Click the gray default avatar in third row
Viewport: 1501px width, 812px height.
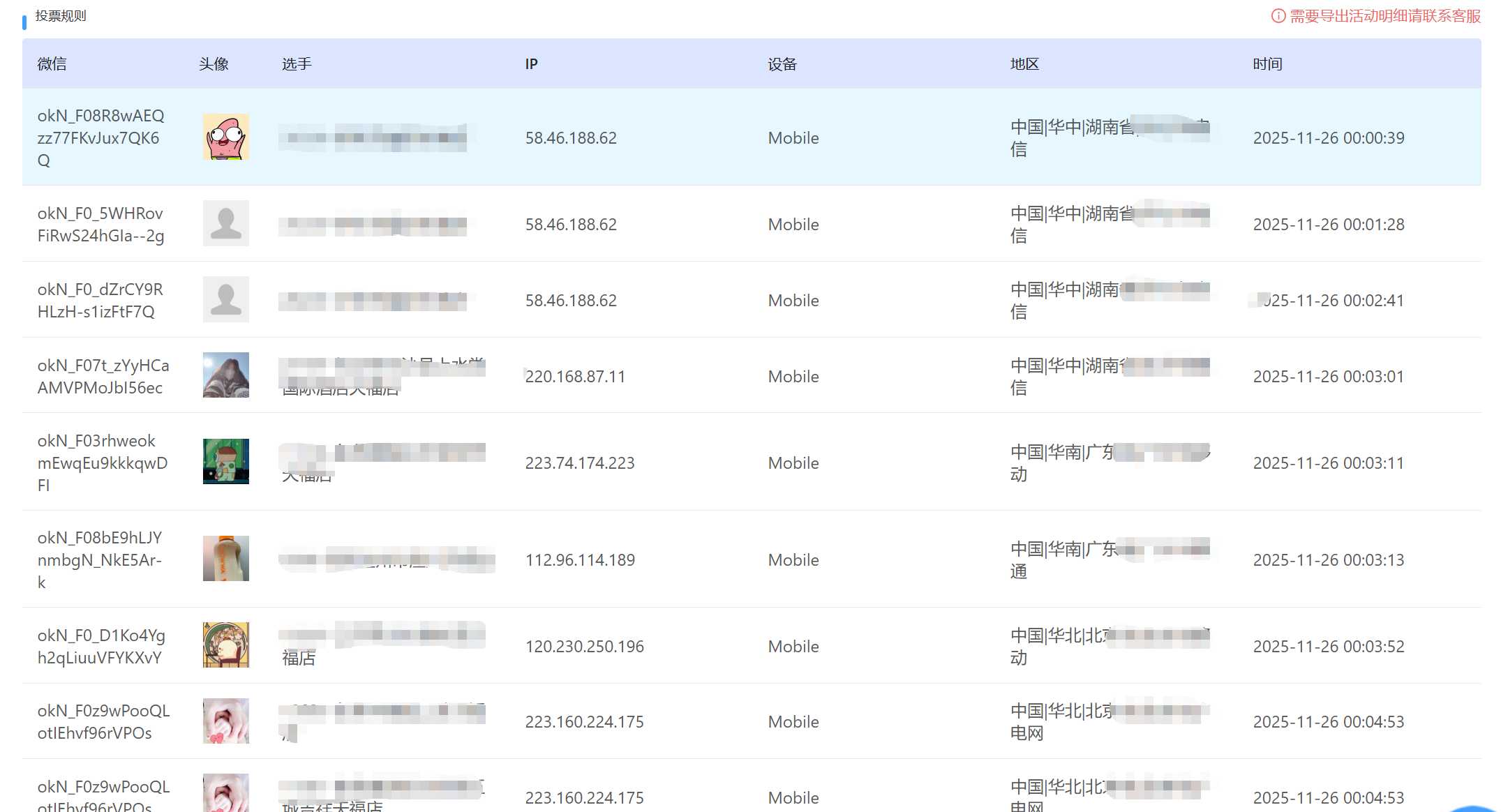[225, 299]
